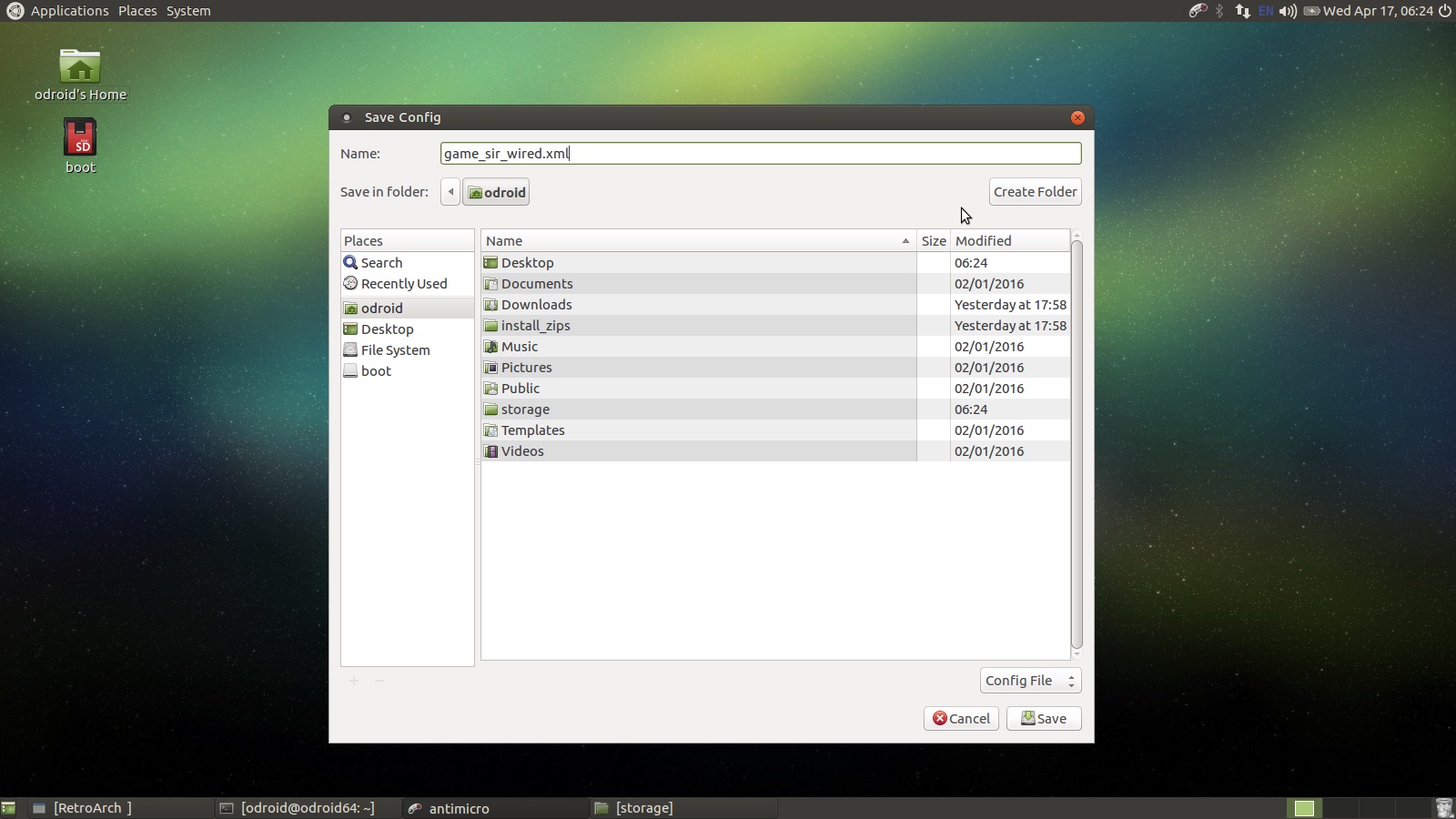1456x819 pixels.
Task: Select File System in Places list
Action: tap(395, 350)
